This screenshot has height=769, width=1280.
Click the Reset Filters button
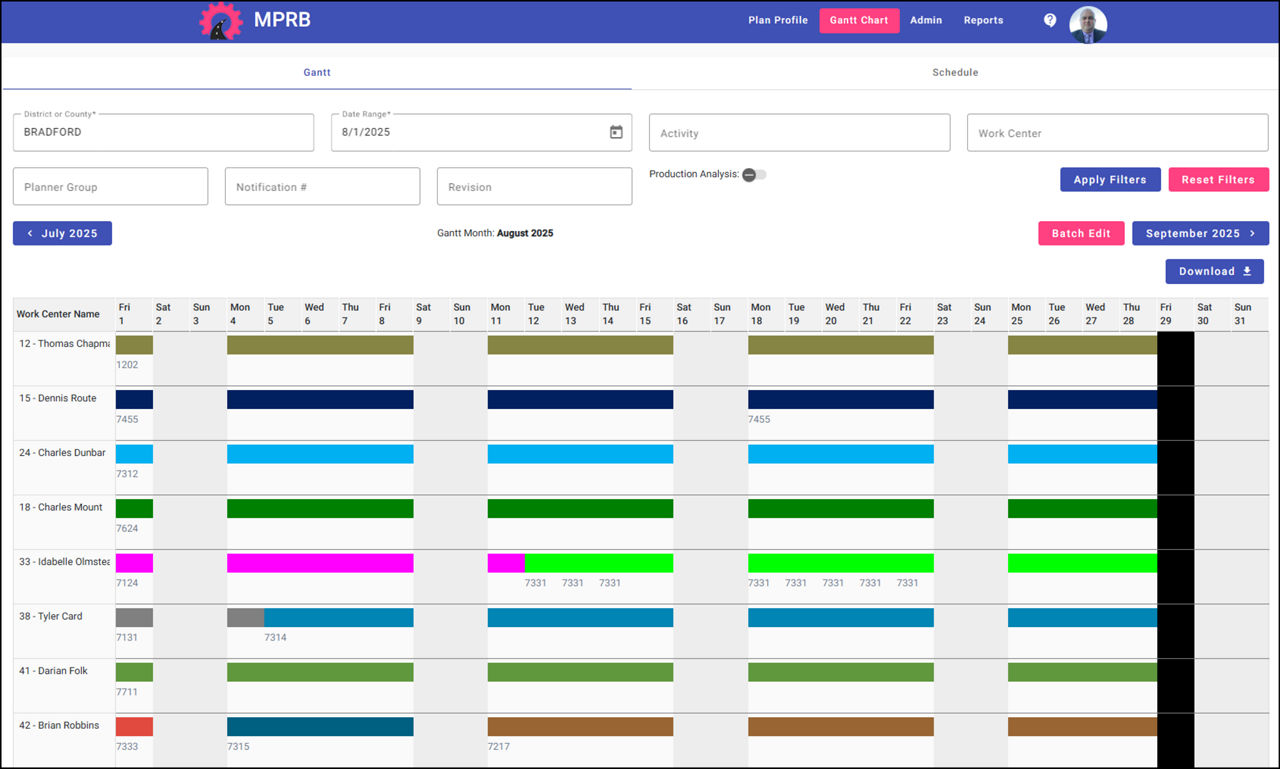(x=1218, y=179)
